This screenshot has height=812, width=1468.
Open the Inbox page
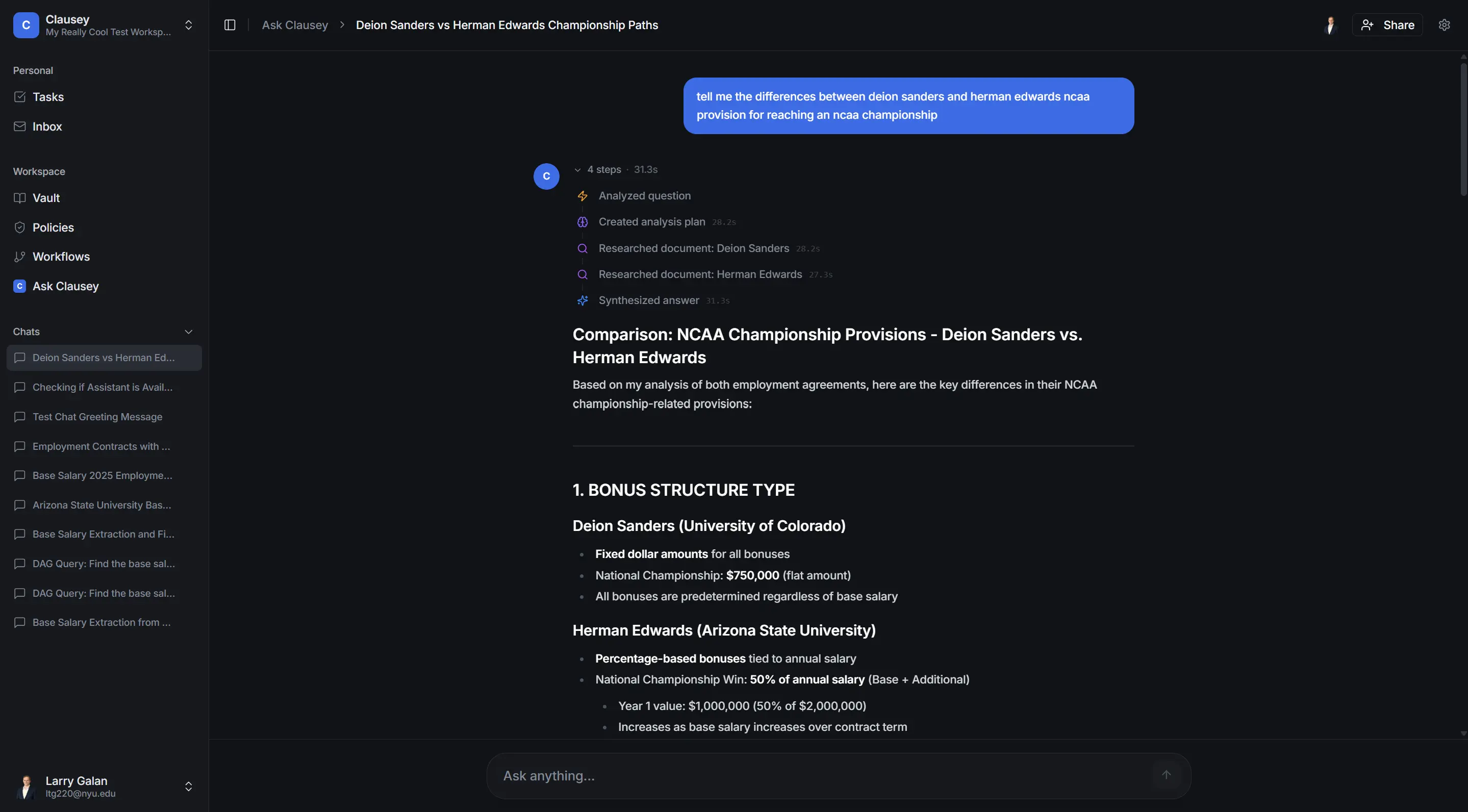pos(47,126)
